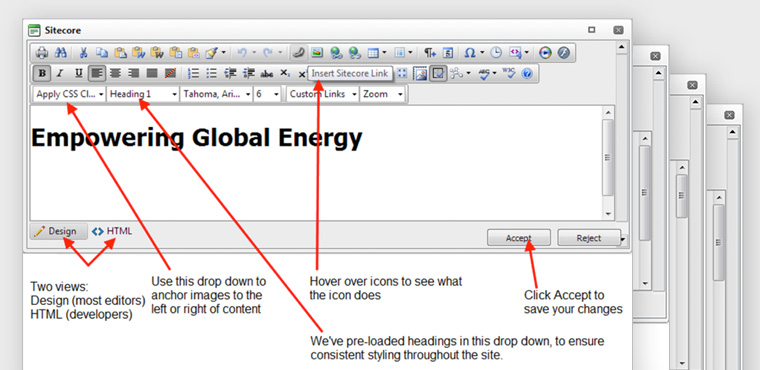
Task: Click the Copy icon
Action: click(102, 52)
